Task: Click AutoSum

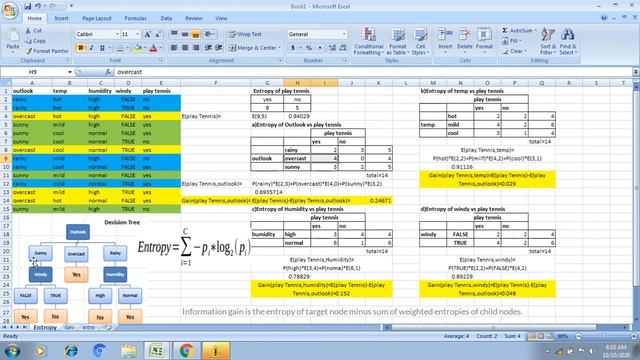Action: click(518, 31)
